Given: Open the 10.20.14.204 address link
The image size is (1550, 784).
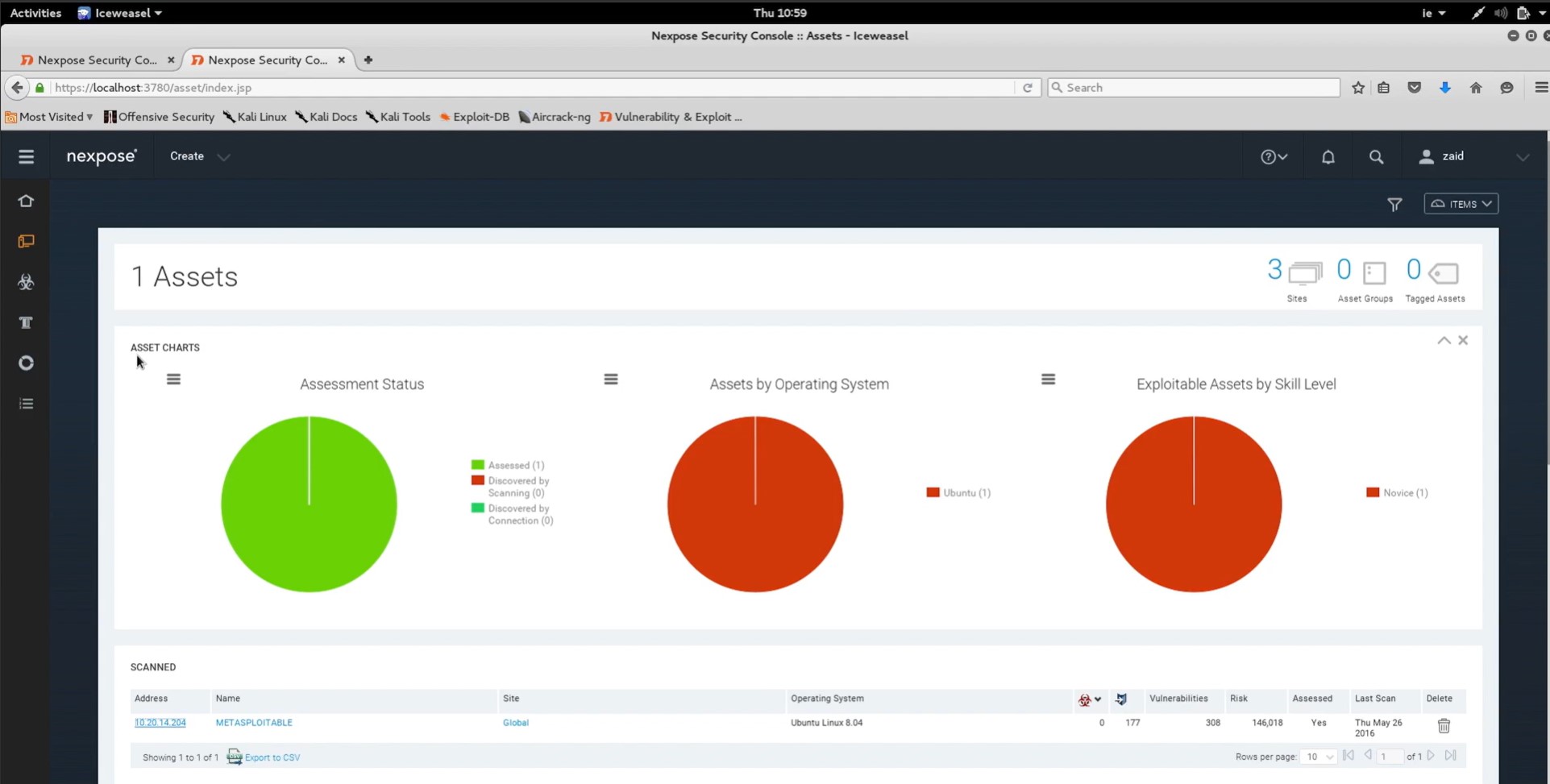Looking at the screenshot, I should point(160,723).
